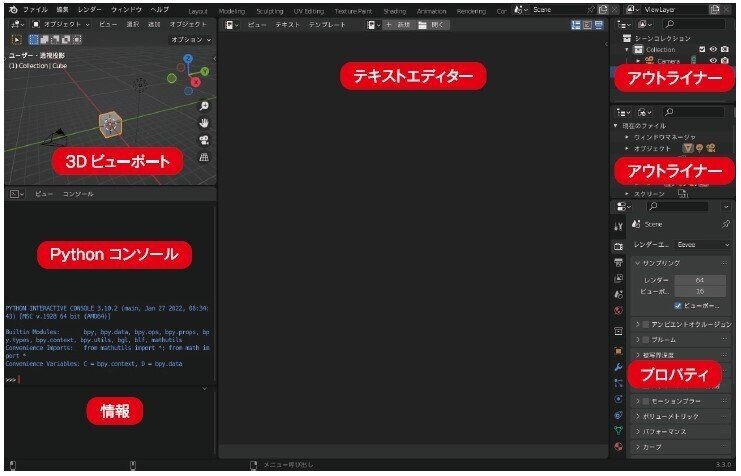The height and width of the screenshot is (476, 741).
Task: Collapse the Collection tree in outliner
Action: point(627,50)
